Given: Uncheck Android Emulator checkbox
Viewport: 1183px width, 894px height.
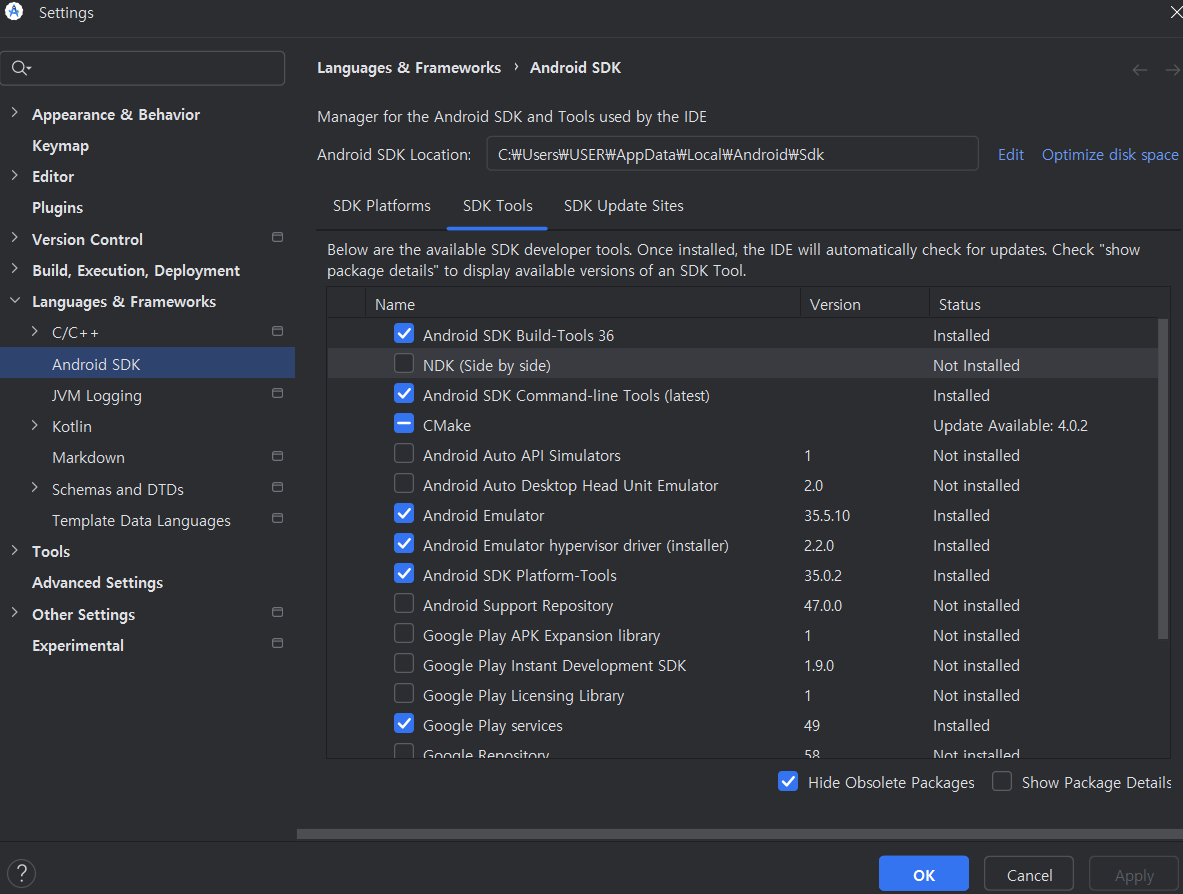Looking at the screenshot, I should point(404,514).
